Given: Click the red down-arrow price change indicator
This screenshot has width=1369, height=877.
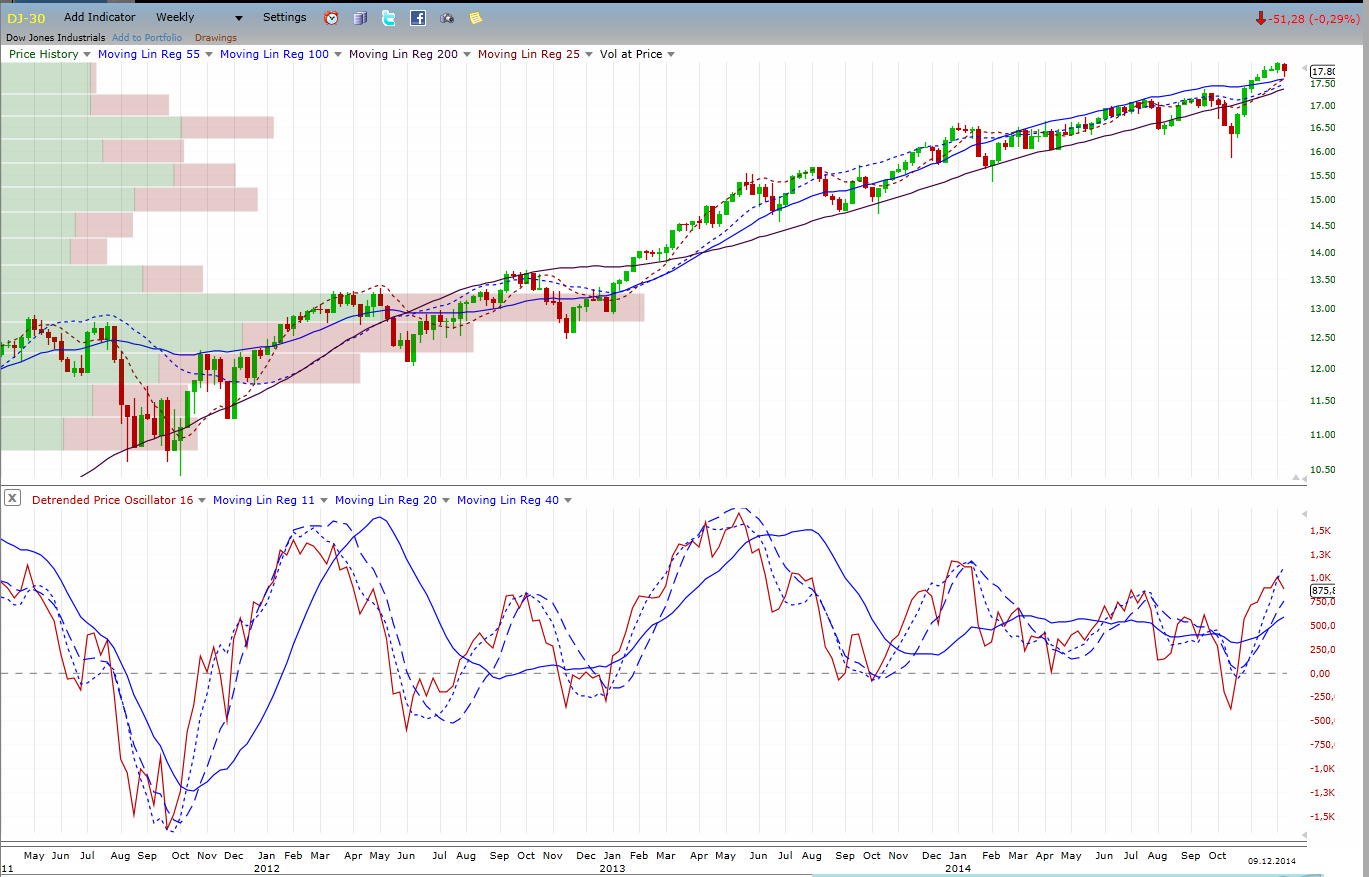Looking at the screenshot, I should (x=1261, y=18).
